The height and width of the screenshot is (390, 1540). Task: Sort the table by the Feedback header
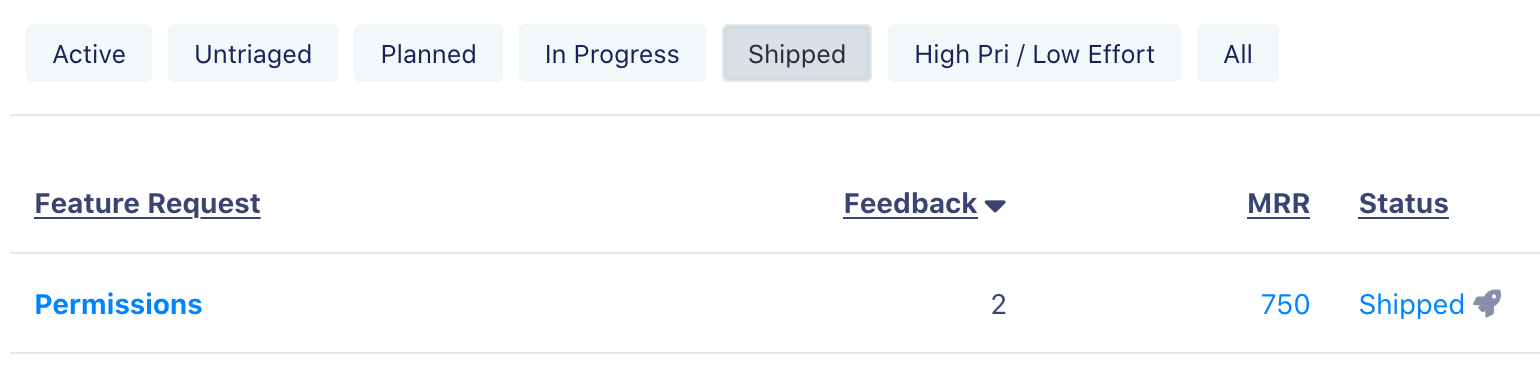pos(910,204)
